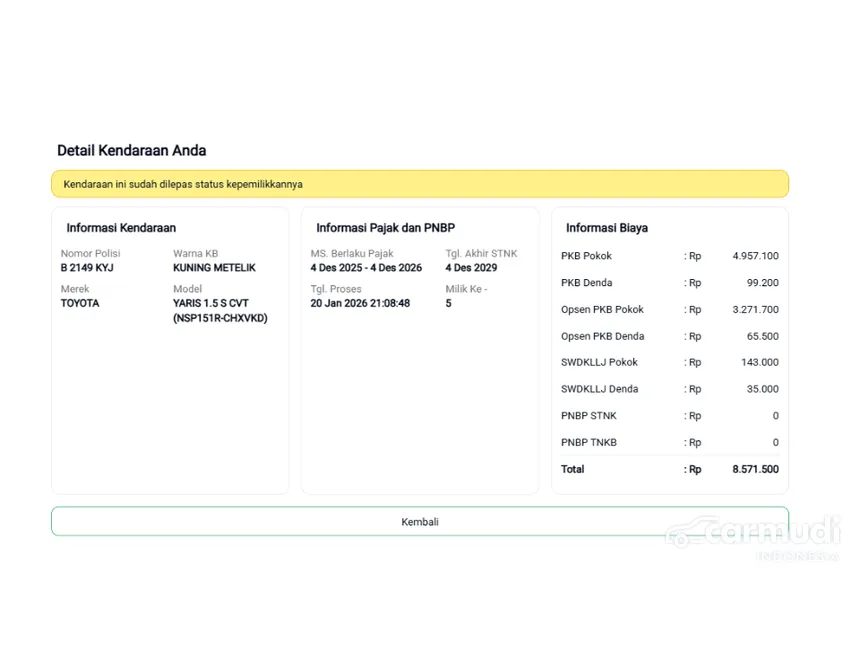Select the yellow ownership-released notice banner
860x645 pixels.
[420, 184]
